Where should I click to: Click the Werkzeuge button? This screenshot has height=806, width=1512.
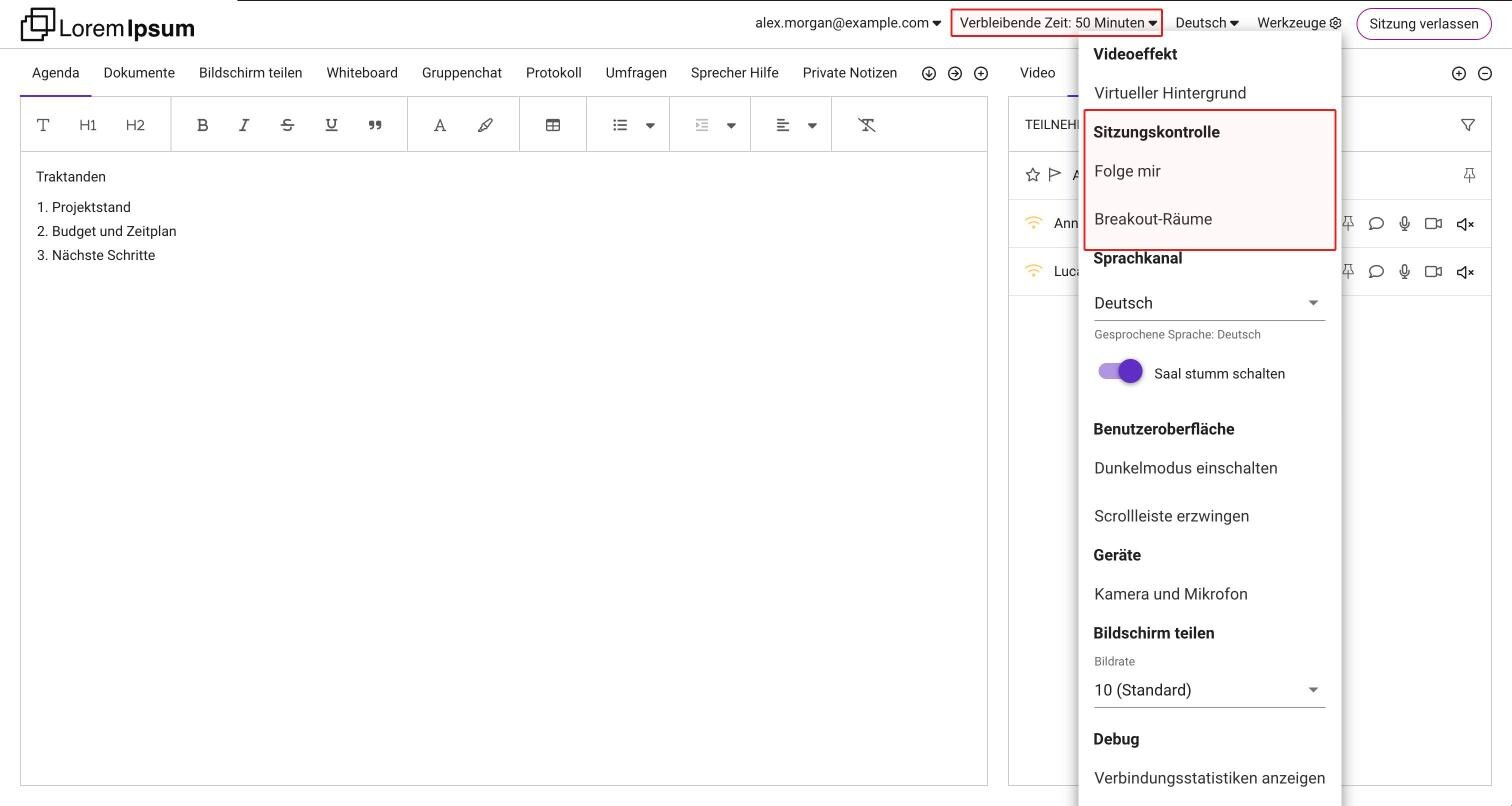click(1299, 23)
